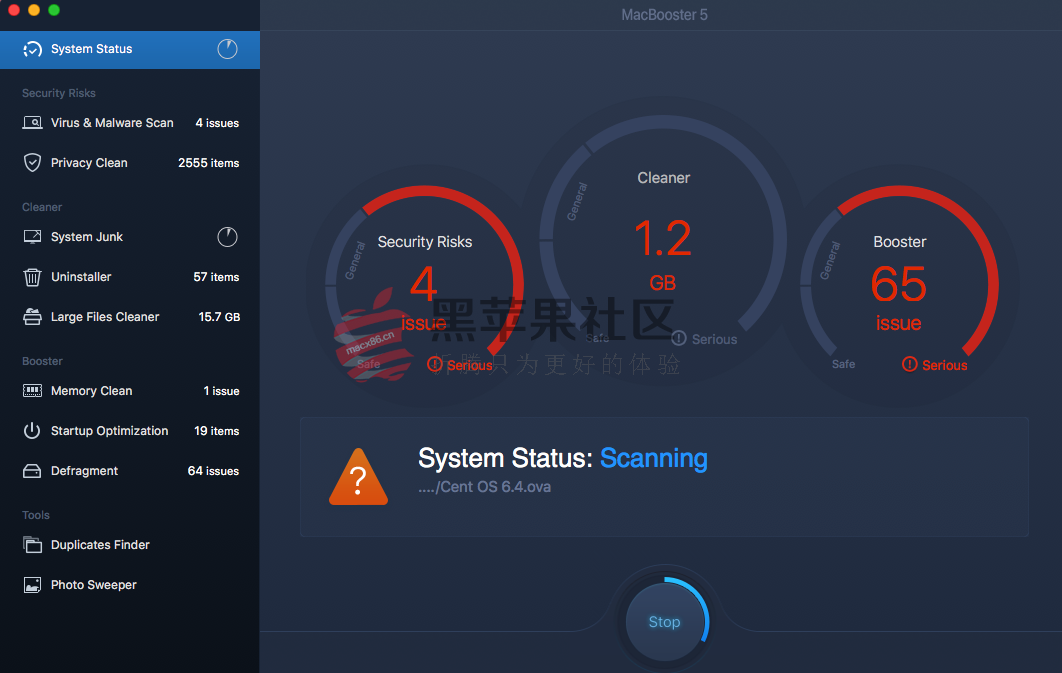Open Memory Clean booster
The height and width of the screenshot is (673, 1062).
pyautogui.click(x=130, y=391)
